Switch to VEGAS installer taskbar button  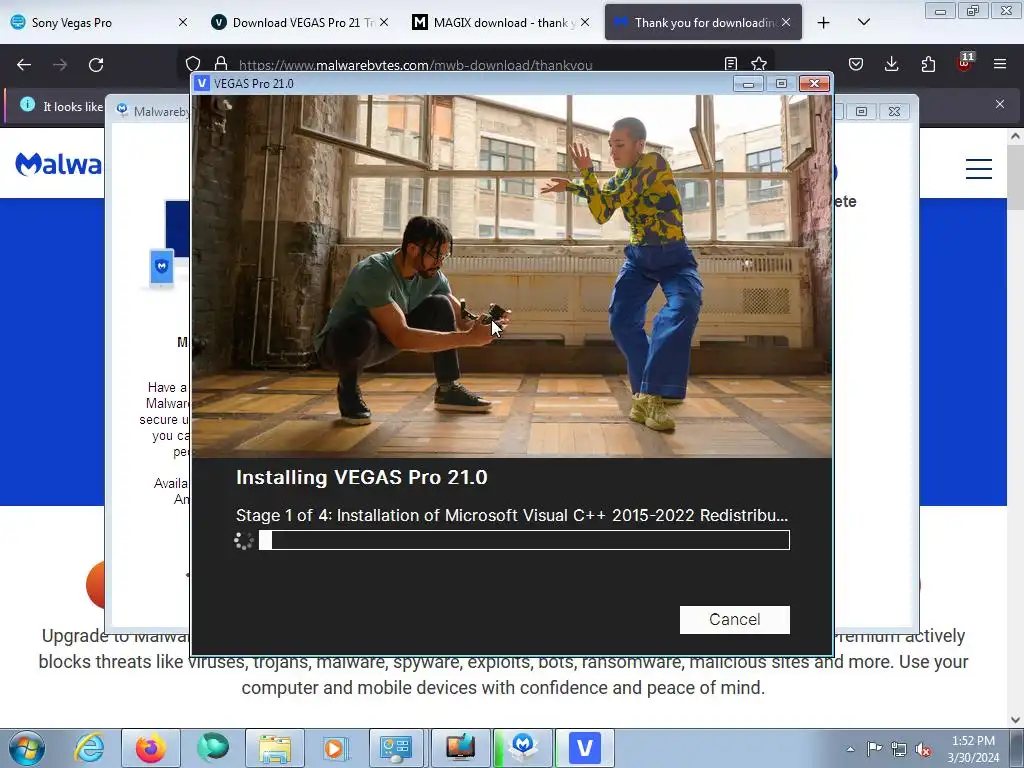coord(584,748)
